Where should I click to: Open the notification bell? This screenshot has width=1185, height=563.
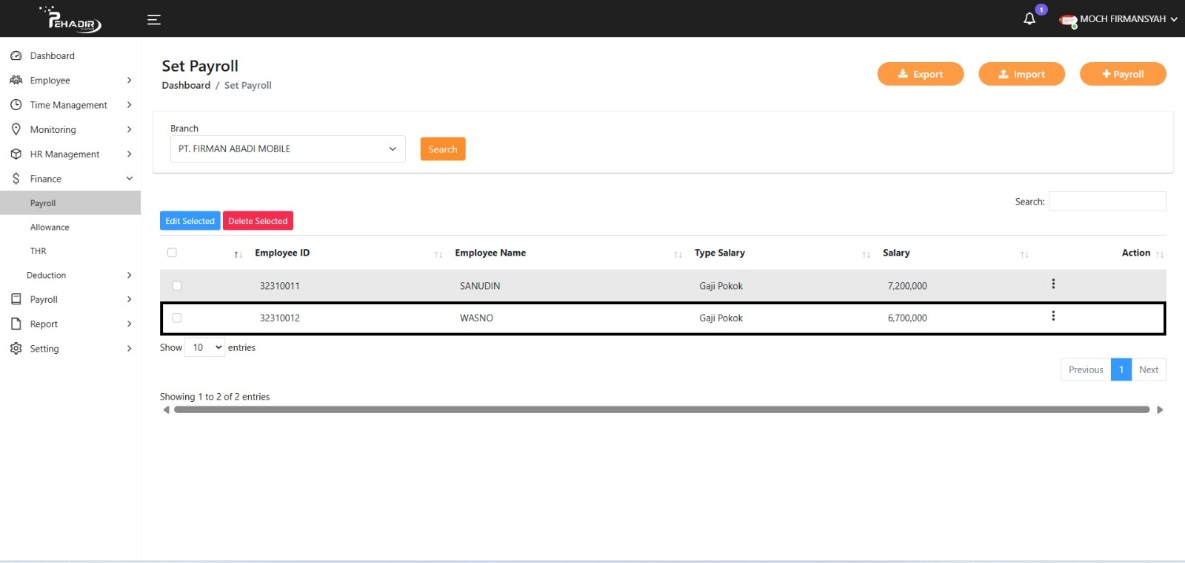point(1030,19)
